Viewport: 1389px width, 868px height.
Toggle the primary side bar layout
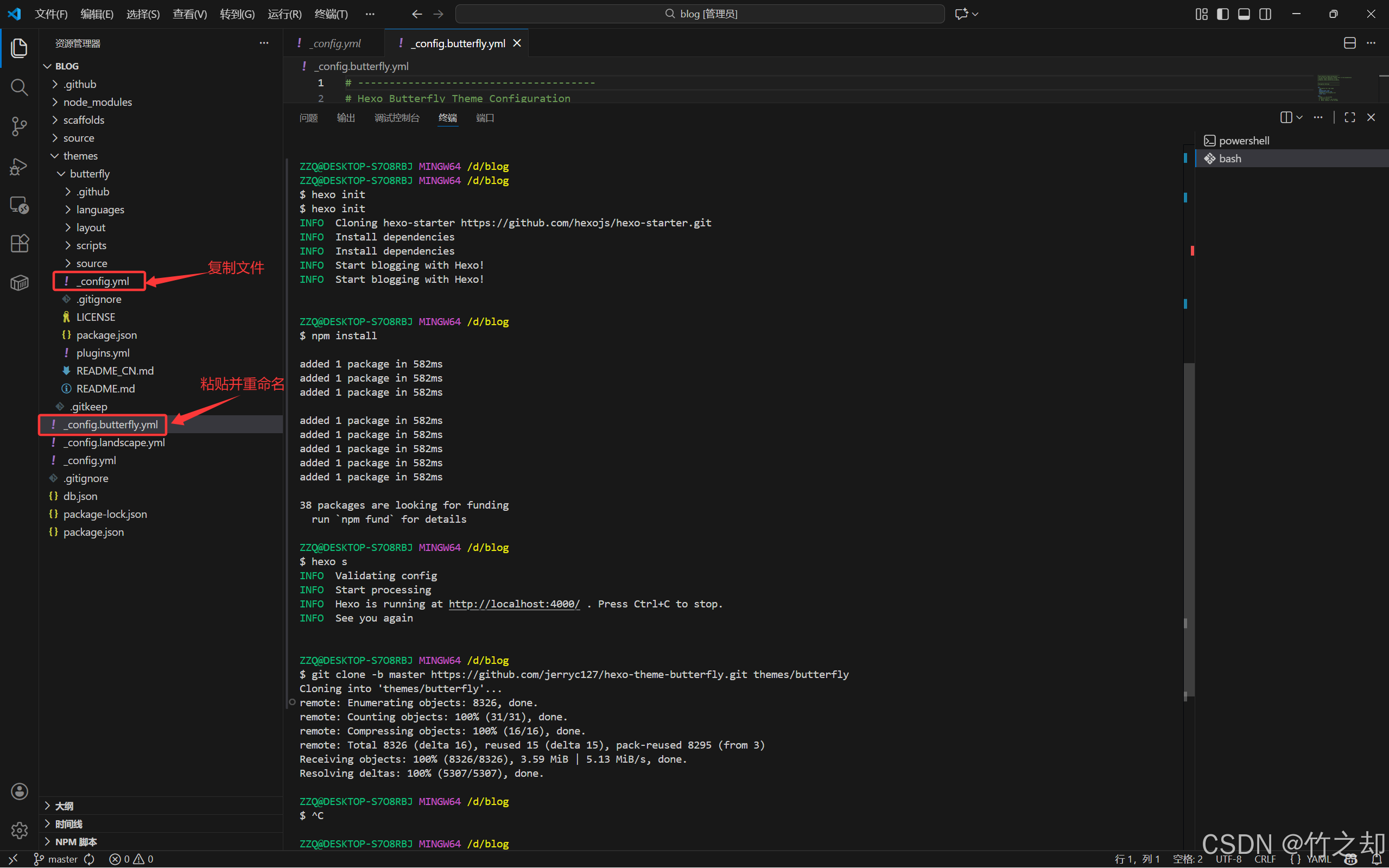(x=1222, y=14)
